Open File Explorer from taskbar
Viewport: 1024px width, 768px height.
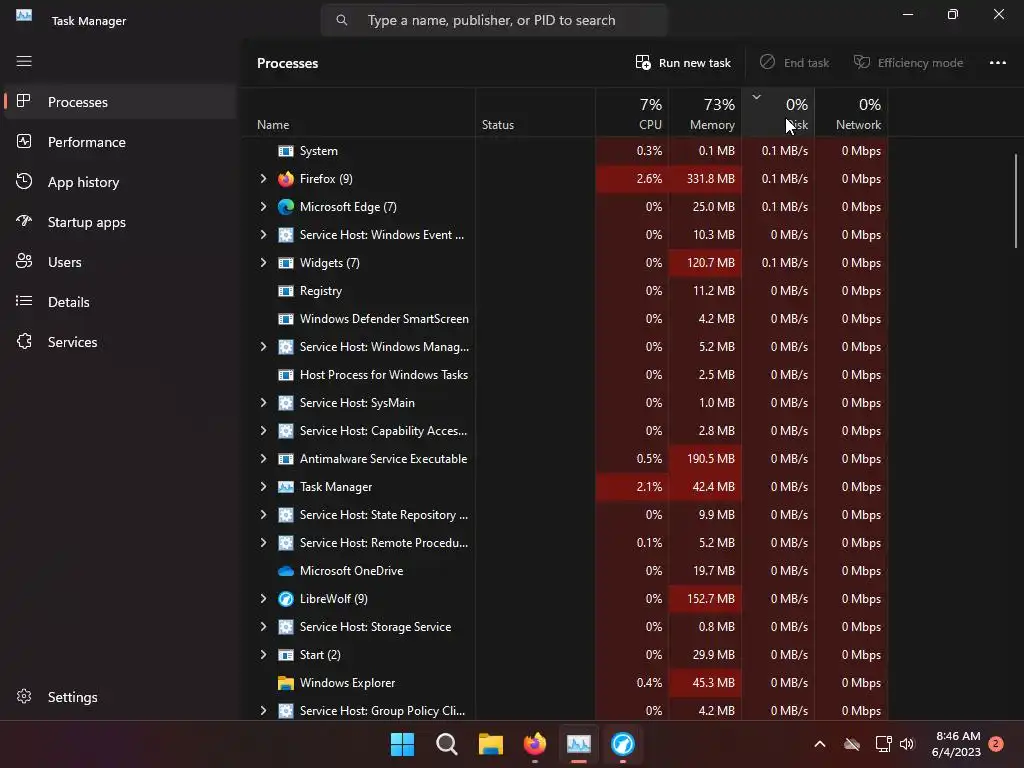pyautogui.click(x=491, y=744)
